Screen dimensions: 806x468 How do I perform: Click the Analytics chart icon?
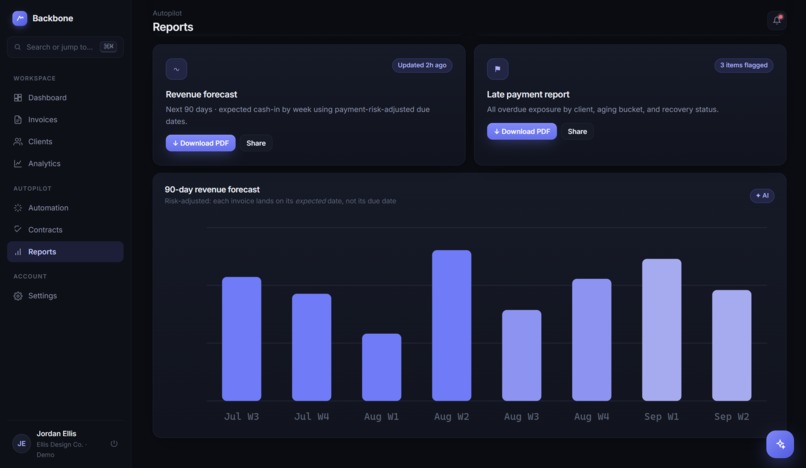(18, 164)
